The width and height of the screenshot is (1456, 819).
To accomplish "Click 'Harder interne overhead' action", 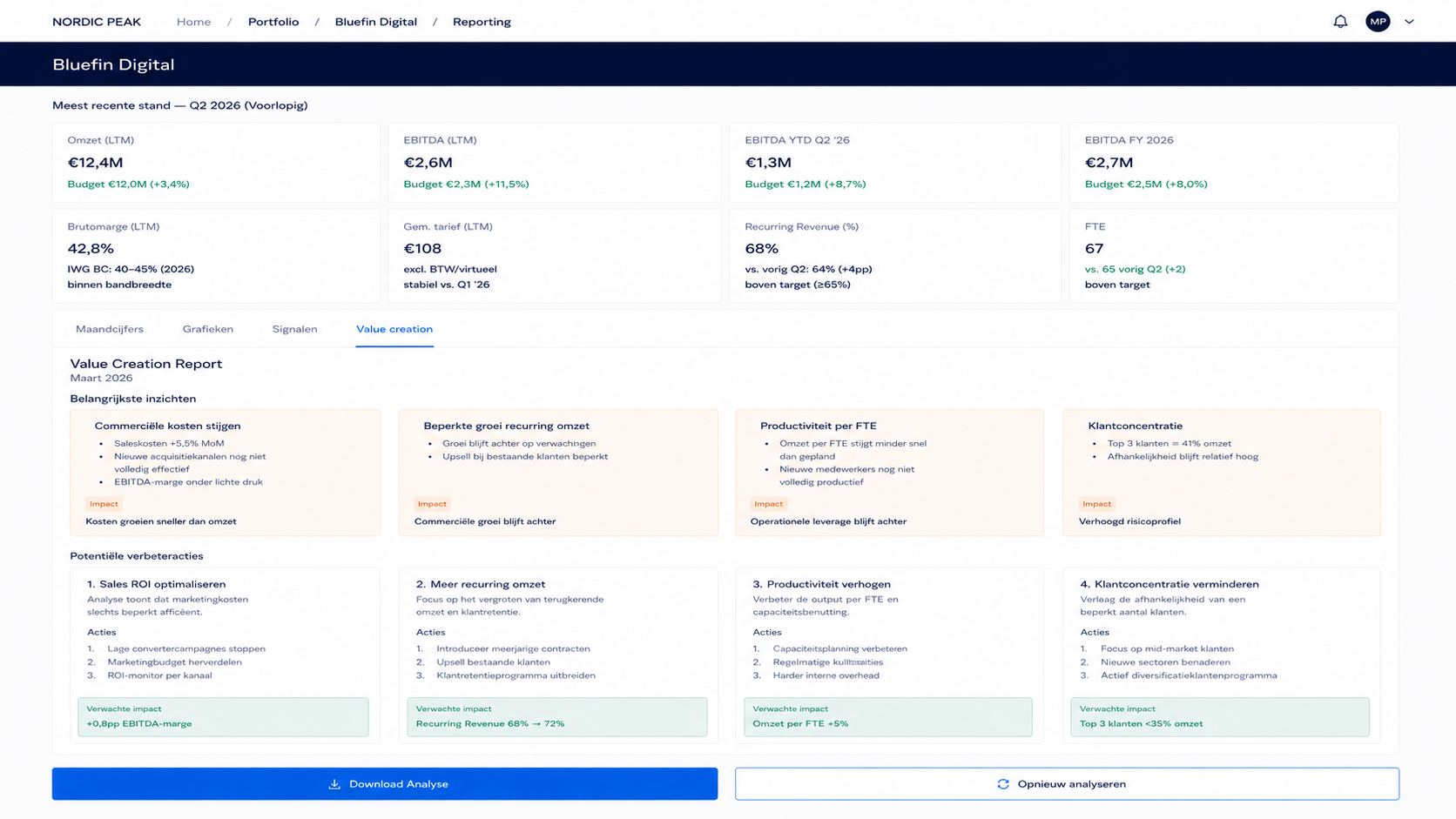I will 826,675.
